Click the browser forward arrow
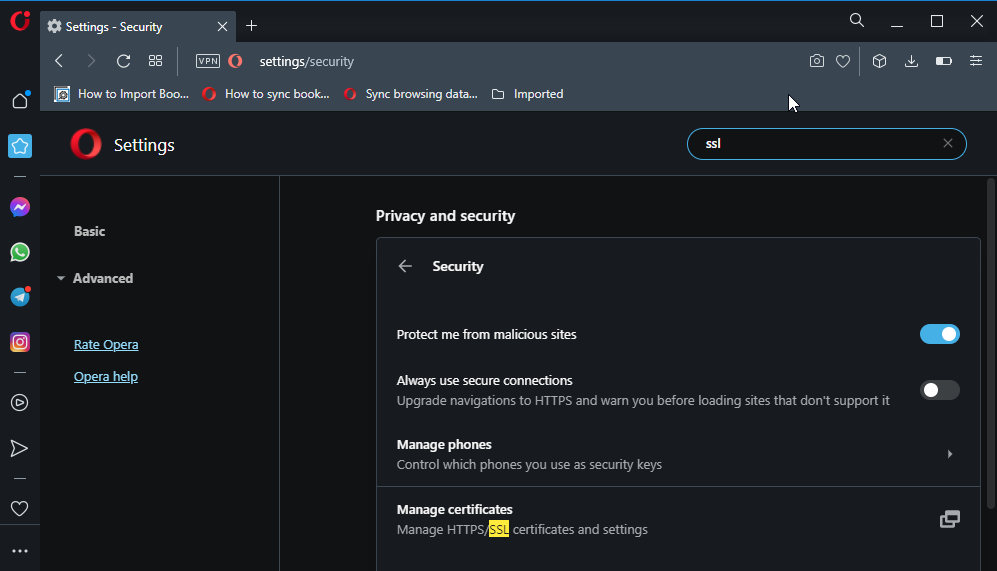Image resolution: width=997 pixels, height=571 pixels. 91,61
